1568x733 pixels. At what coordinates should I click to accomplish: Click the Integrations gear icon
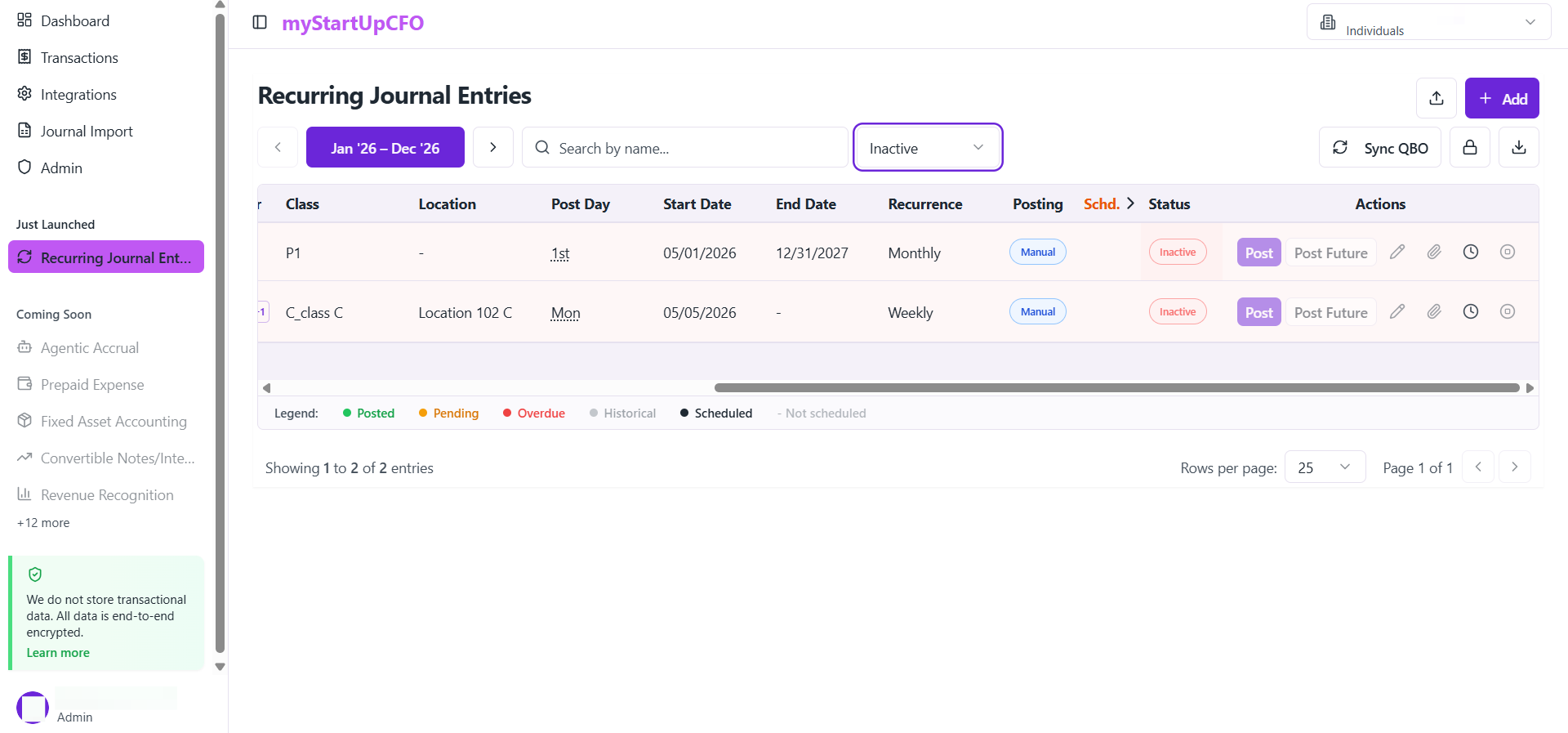pos(24,93)
